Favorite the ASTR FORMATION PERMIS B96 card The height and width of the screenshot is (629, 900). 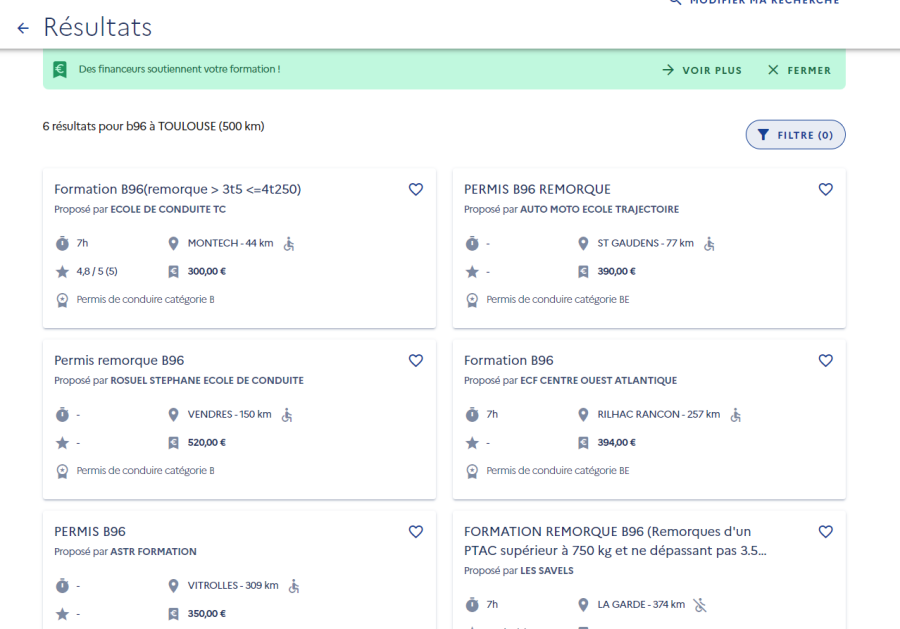(416, 531)
